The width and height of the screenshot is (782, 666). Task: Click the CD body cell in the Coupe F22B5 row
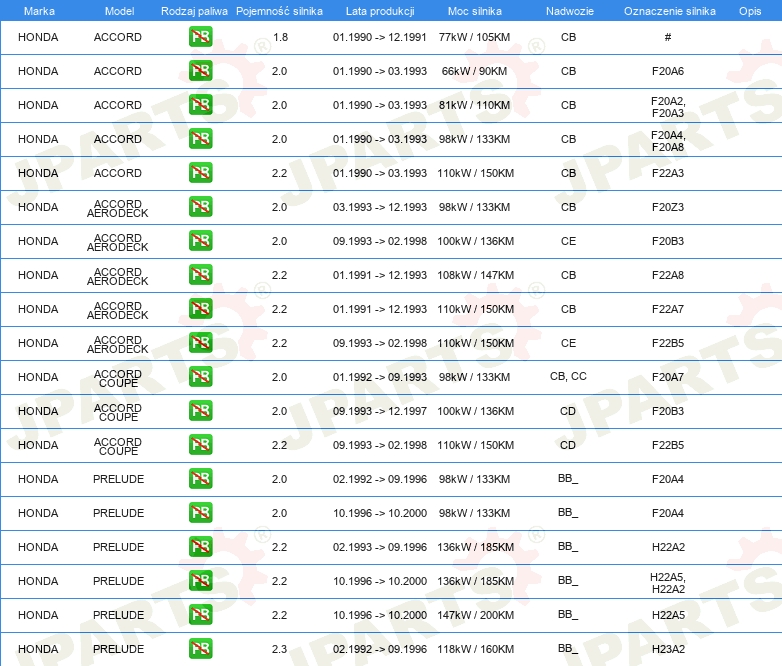pos(568,444)
